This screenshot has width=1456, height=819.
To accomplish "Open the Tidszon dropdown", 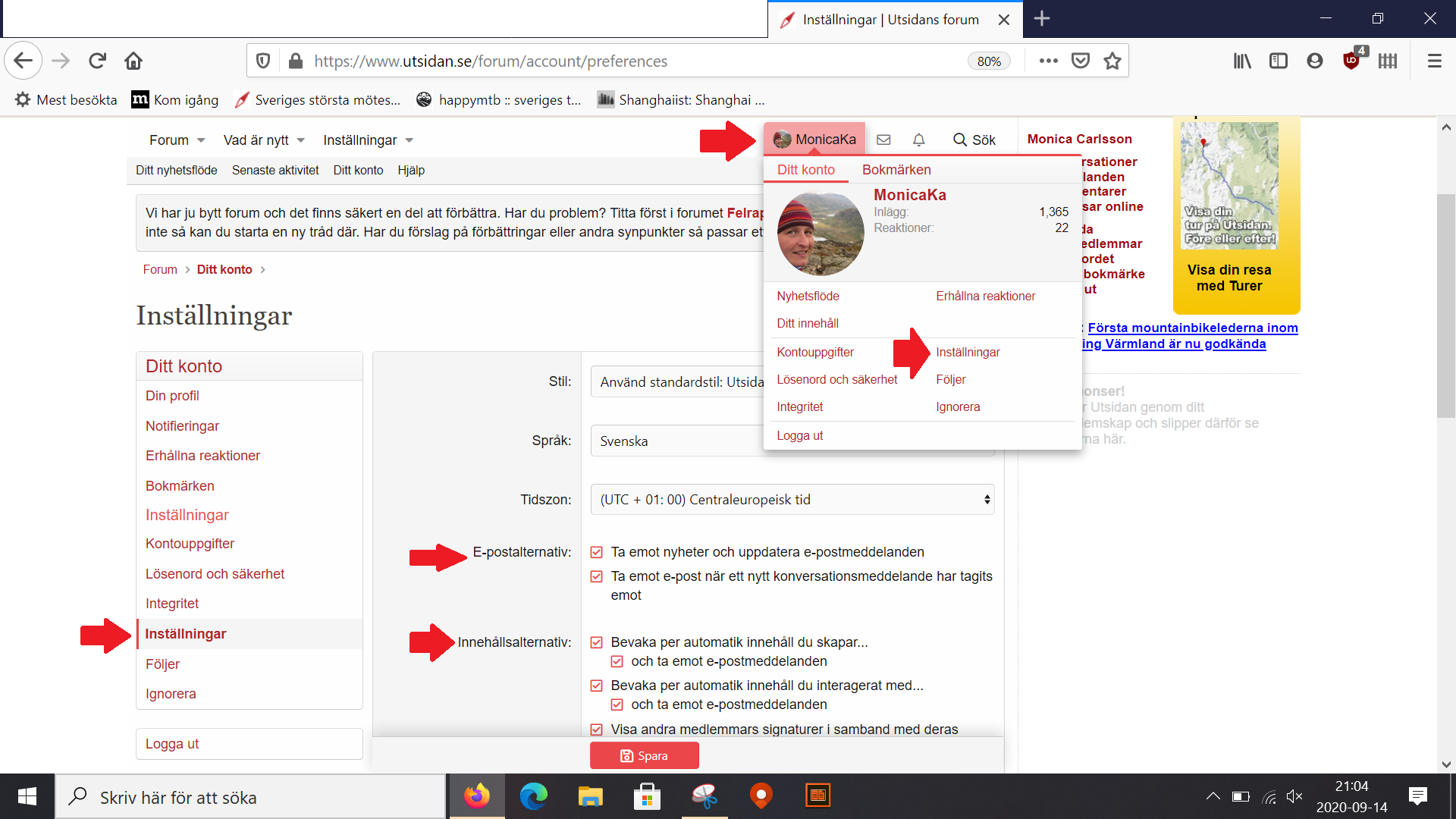I will point(792,500).
